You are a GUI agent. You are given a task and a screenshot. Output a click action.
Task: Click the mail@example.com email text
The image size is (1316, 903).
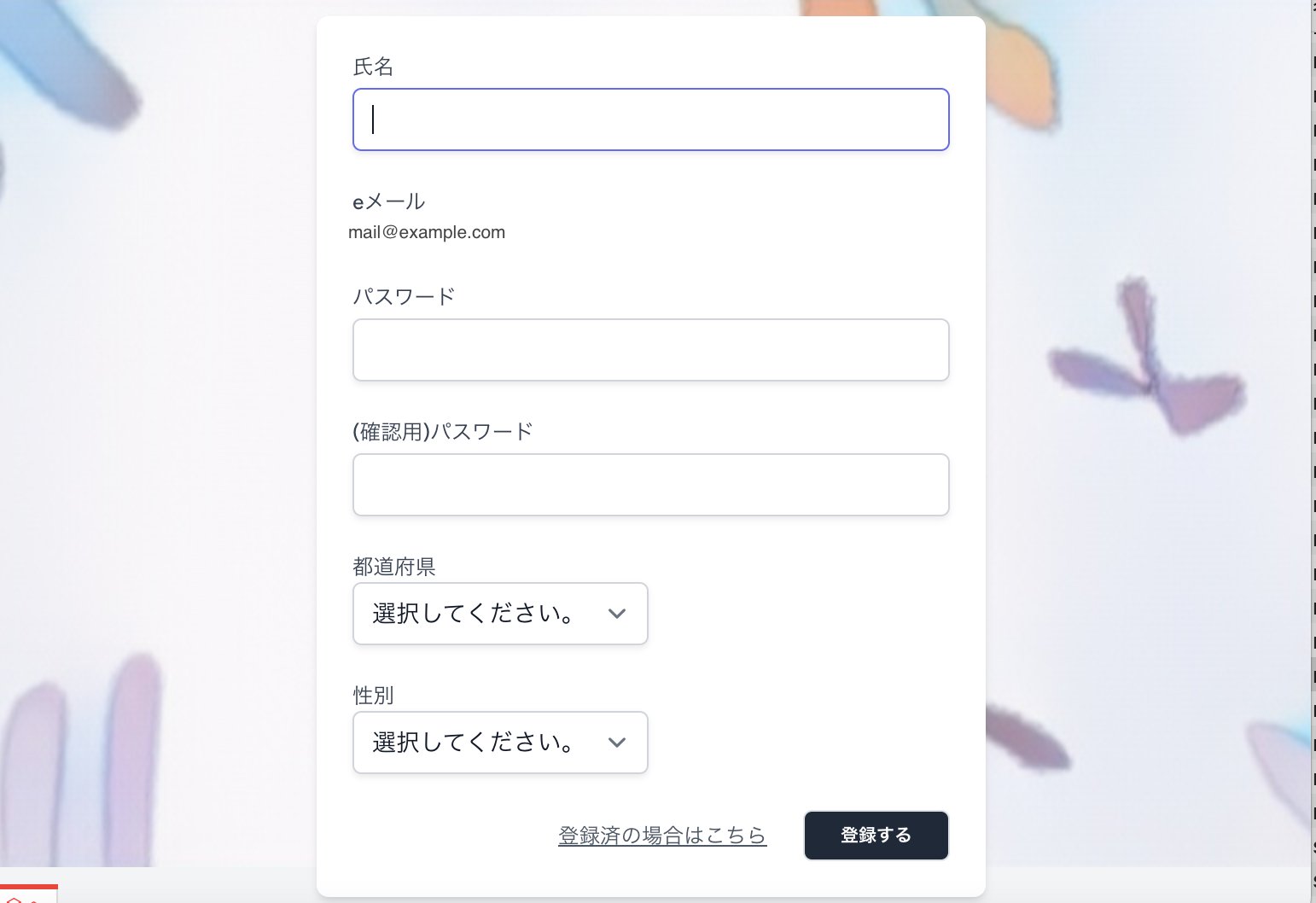[427, 232]
